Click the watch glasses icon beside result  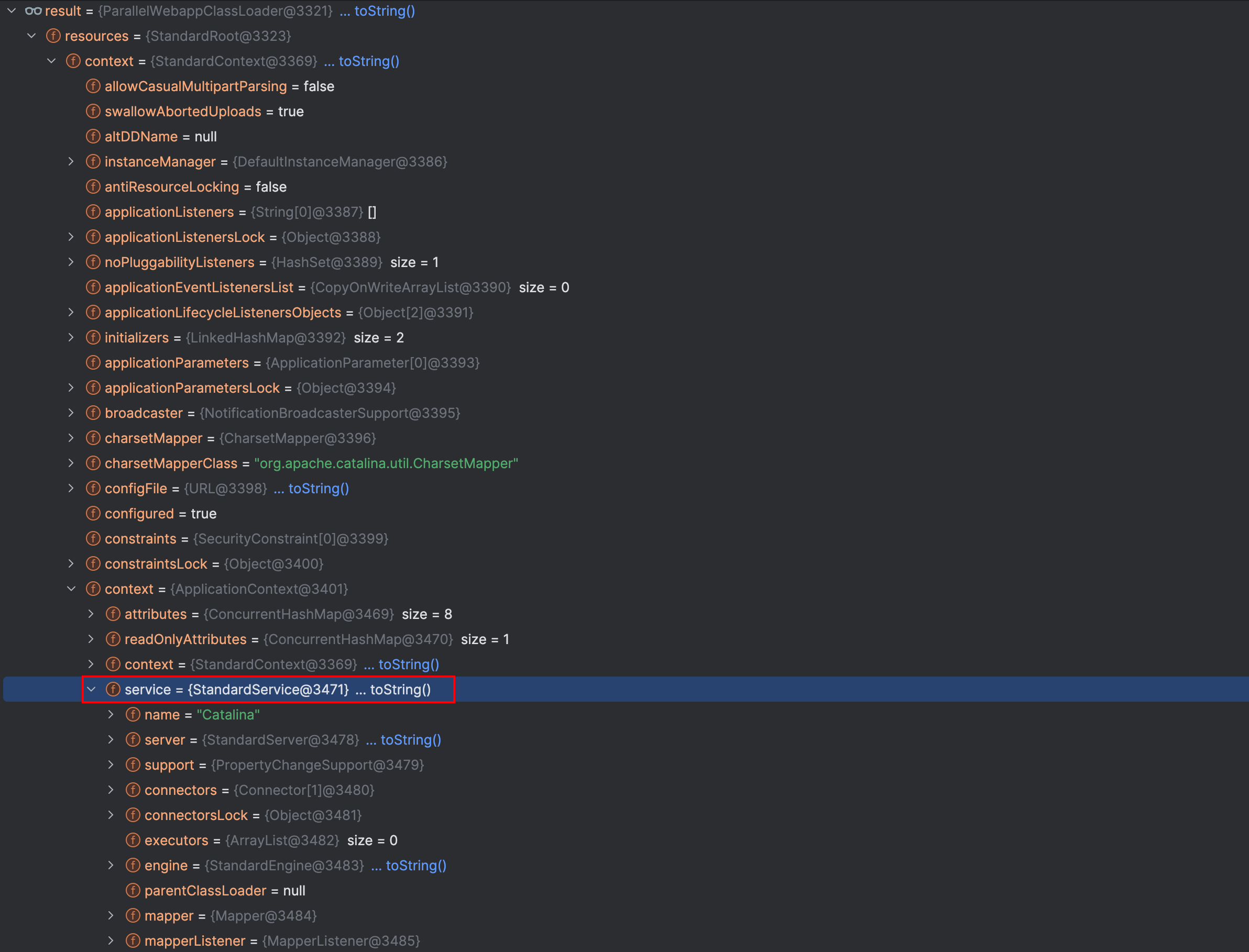pyautogui.click(x=33, y=11)
